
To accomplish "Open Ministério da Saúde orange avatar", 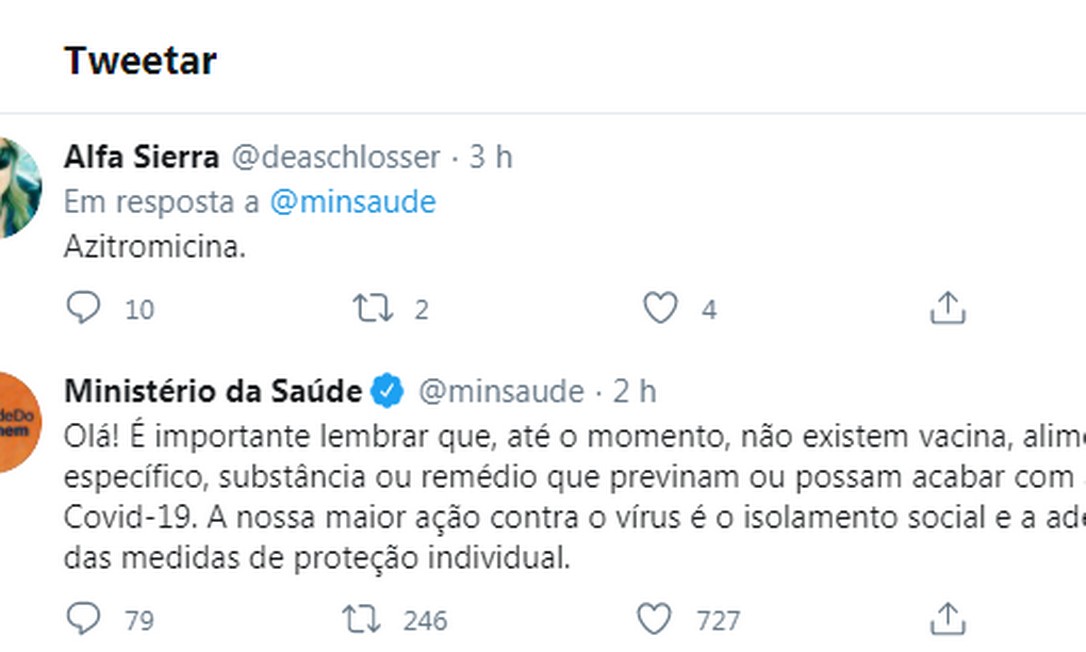I will click(20, 421).
